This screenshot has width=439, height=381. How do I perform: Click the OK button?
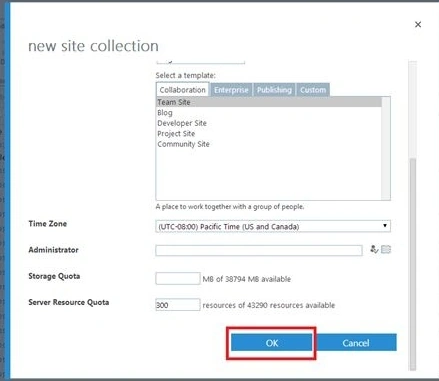pyautogui.click(x=272, y=343)
